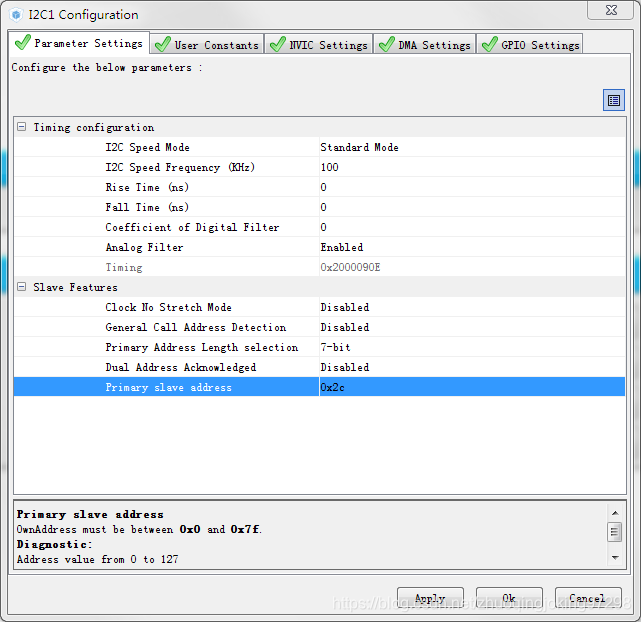The height and width of the screenshot is (622, 641).
Task: Click the Cancel button
Action: 588,599
